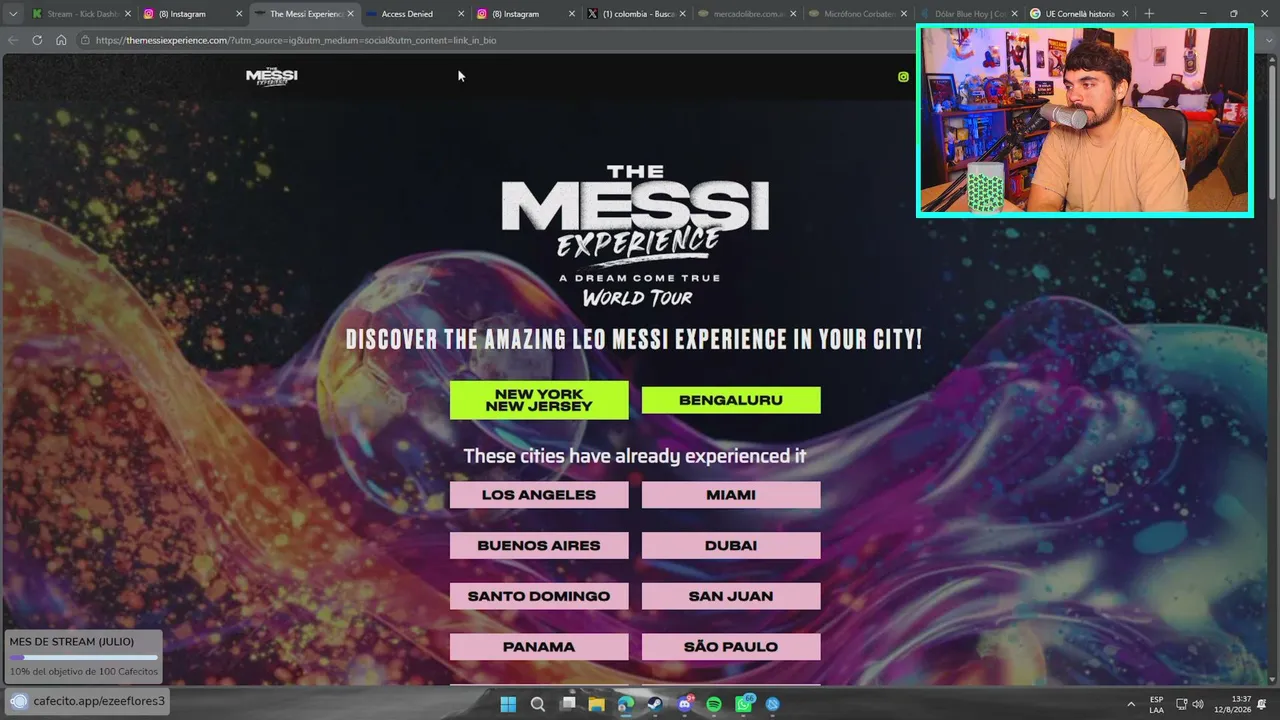
Task: Open the ESP LAA language switcher
Action: tap(1157, 704)
